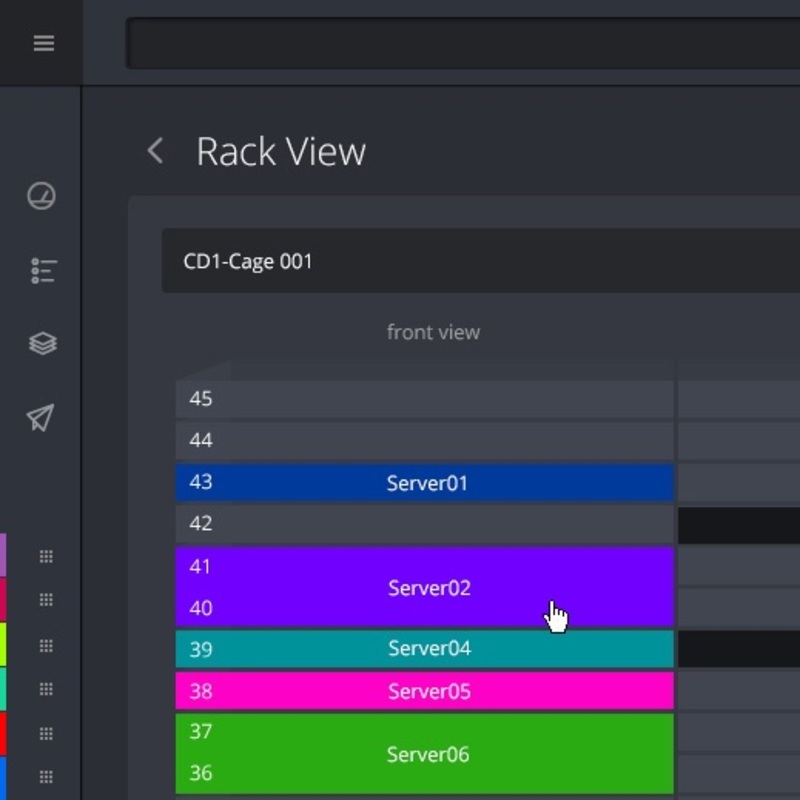Viewport: 800px width, 800px height.
Task: Click the grid handle beside the blue swatch
Action: pos(46,777)
